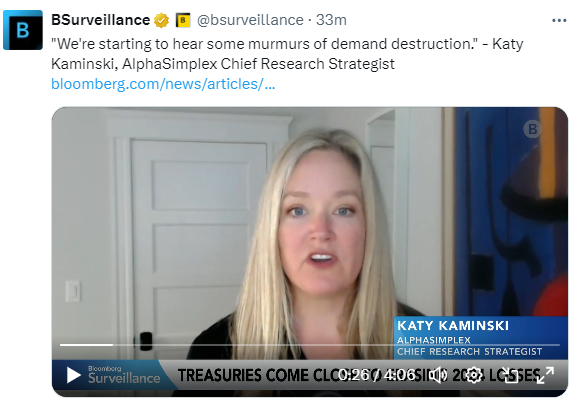Mute the video with the speaker icon
The height and width of the screenshot is (404, 577).
pyautogui.click(x=438, y=375)
